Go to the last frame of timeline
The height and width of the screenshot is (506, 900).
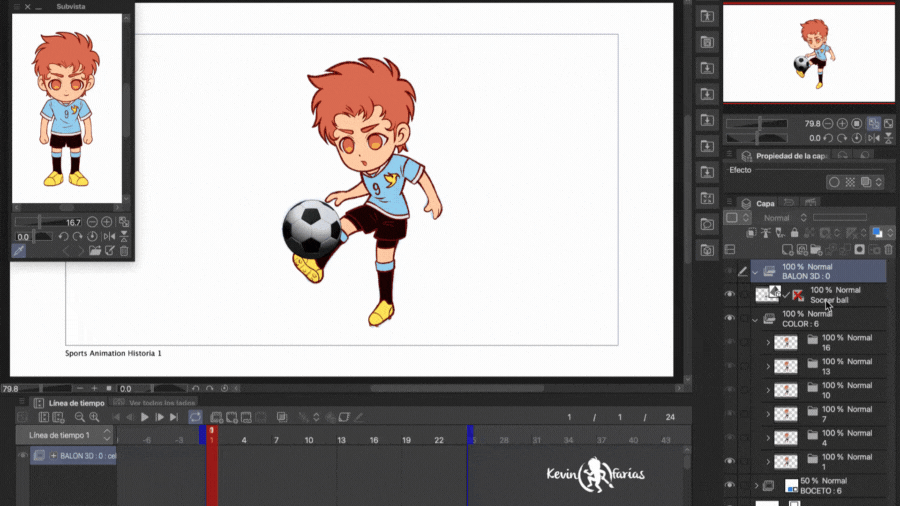coord(174,417)
